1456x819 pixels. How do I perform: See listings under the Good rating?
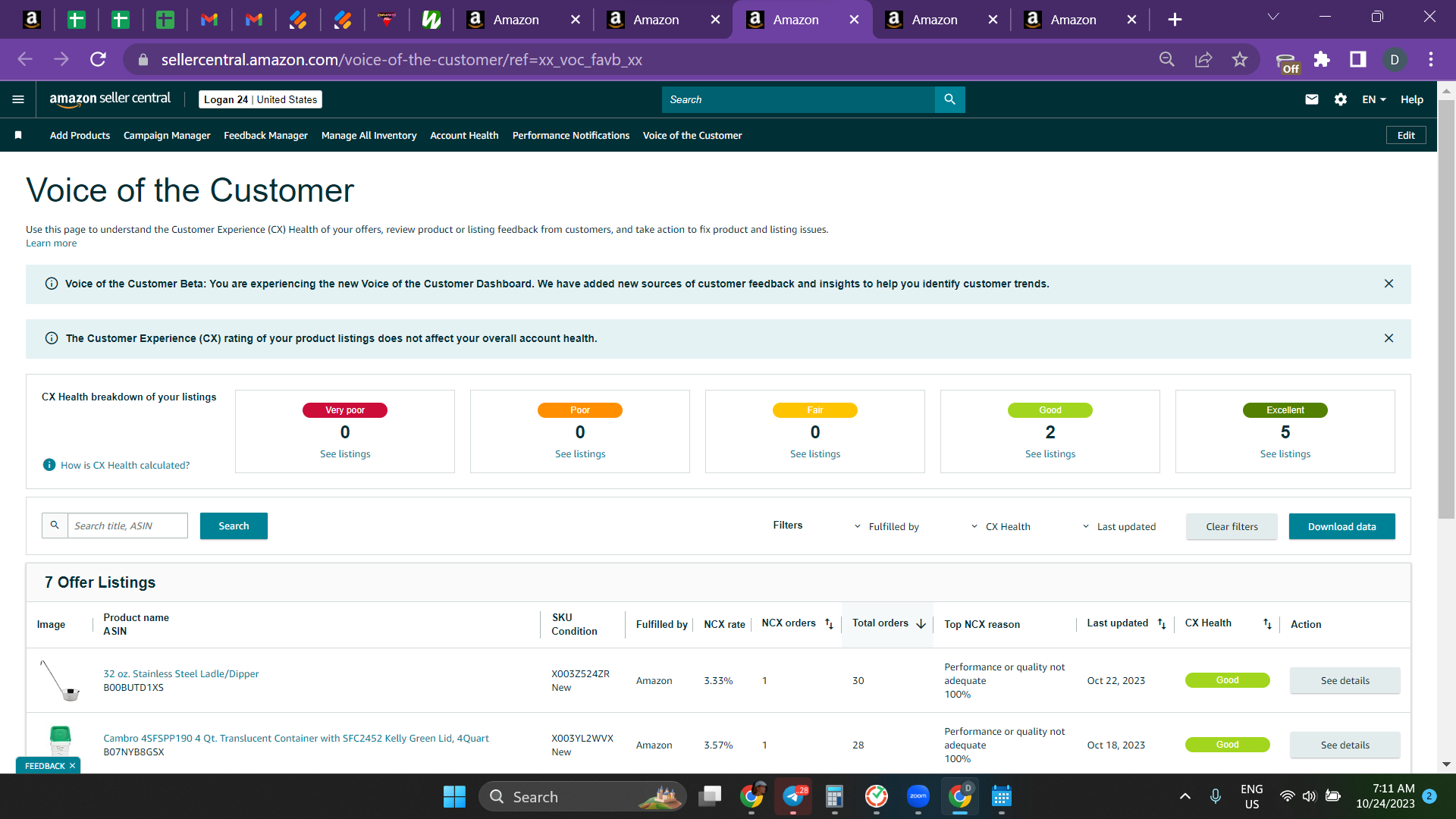click(x=1050, y=453)
